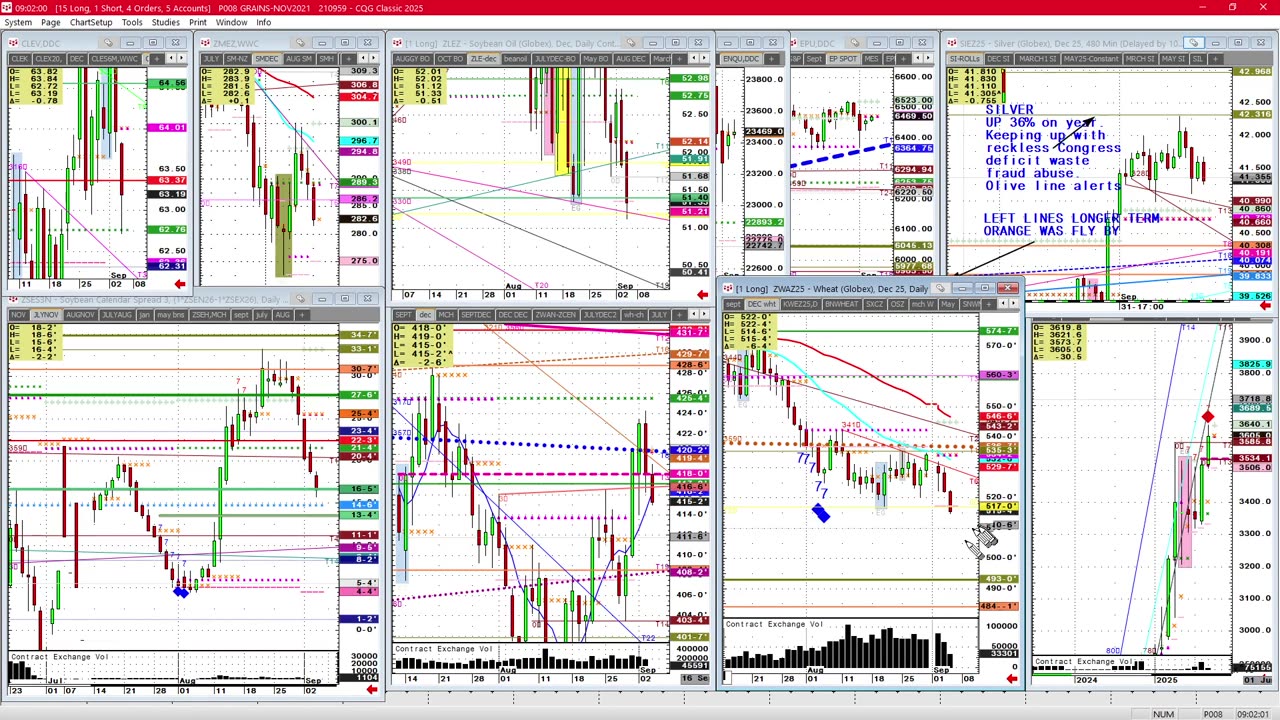
Task: Click link icon in ZSES3N Soybean Spread title
Action: (301, 298)
